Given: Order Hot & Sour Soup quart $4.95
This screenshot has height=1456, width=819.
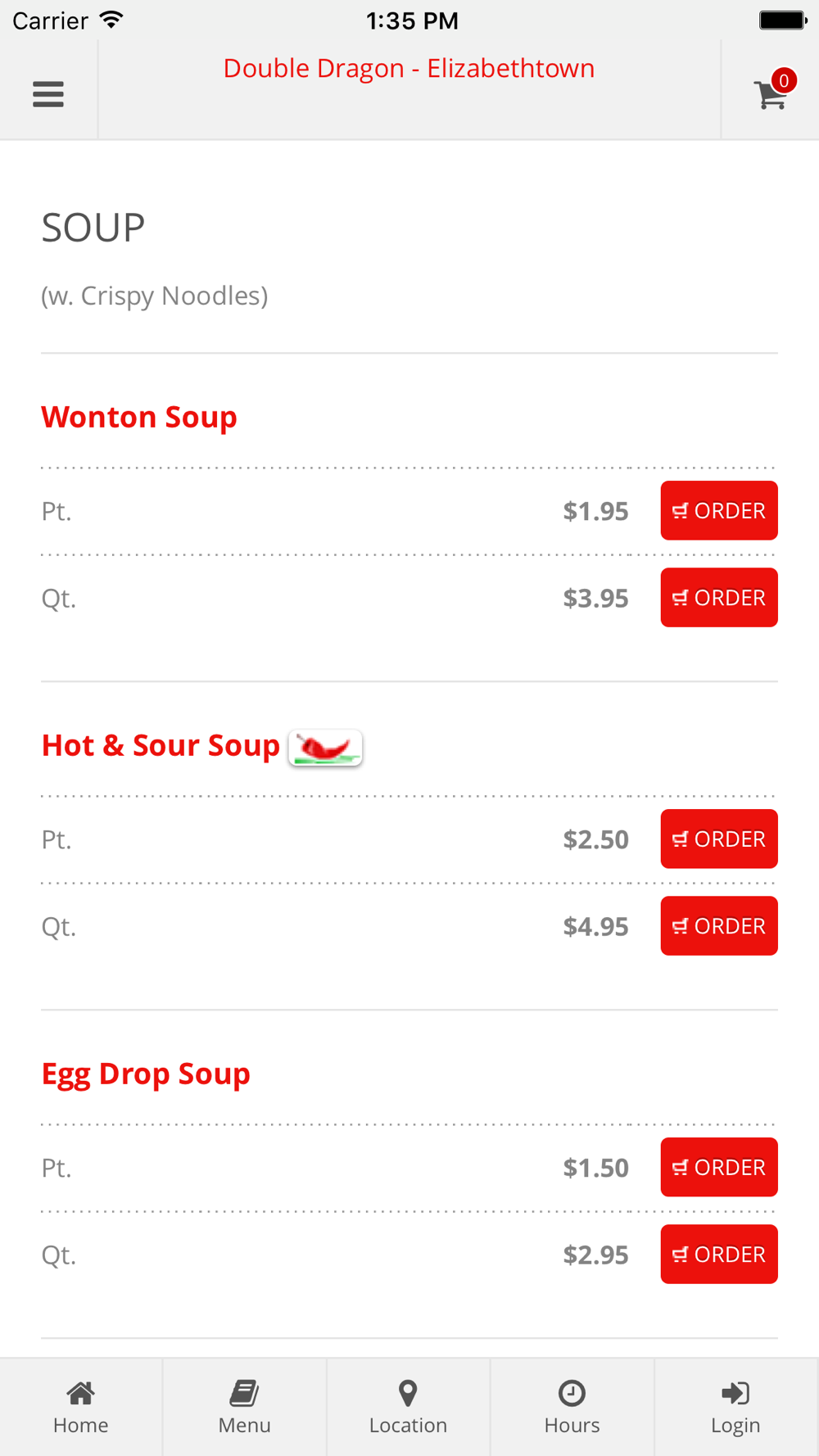Looking at the screenshot, I should pyautogui.click(x=719, y=925).
